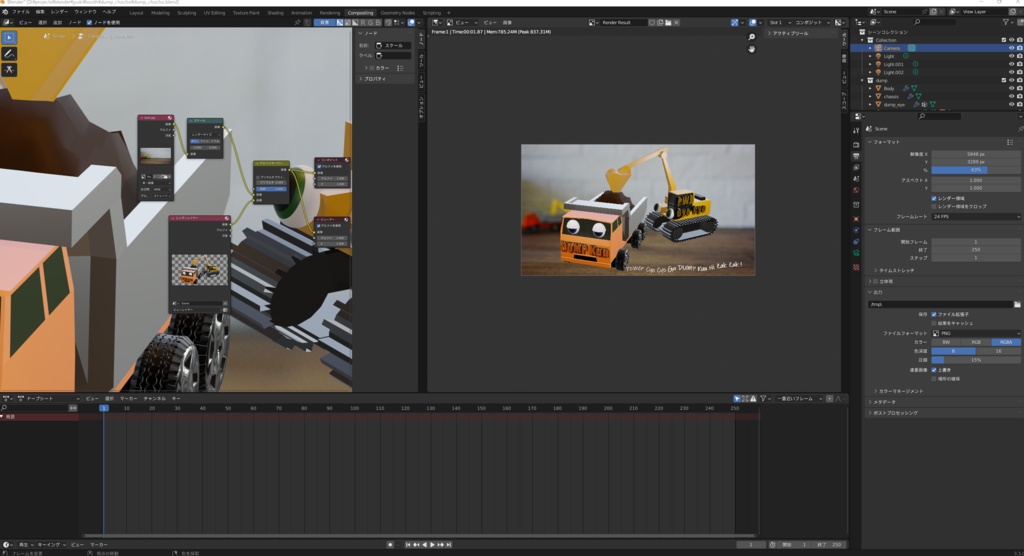Open the Output properties tab icon
The height and width of the screenshot is (556, 1024).
pyautogui.click(x=856, y=156)
